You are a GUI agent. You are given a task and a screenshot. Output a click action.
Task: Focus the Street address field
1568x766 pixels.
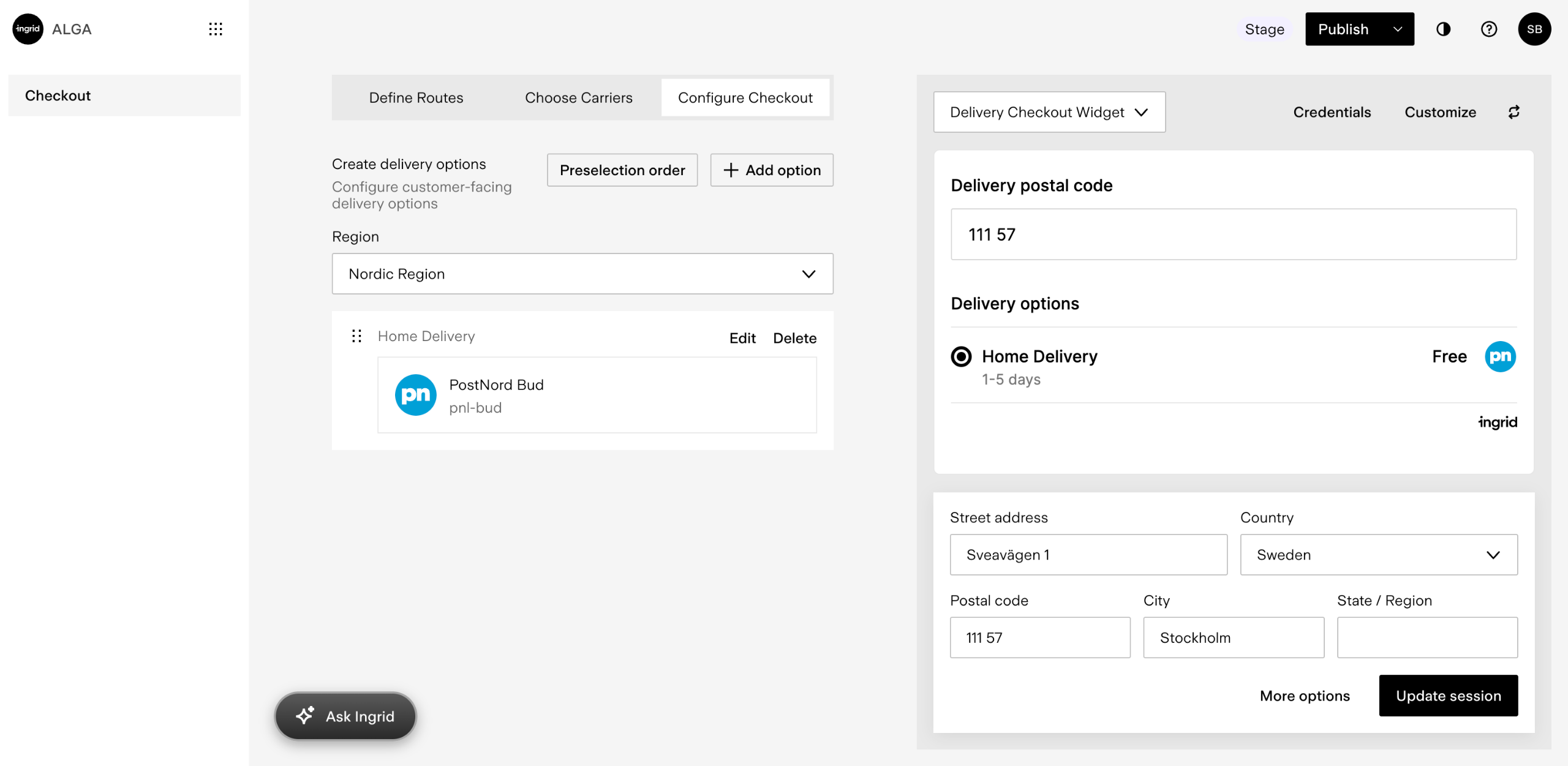1088,555
